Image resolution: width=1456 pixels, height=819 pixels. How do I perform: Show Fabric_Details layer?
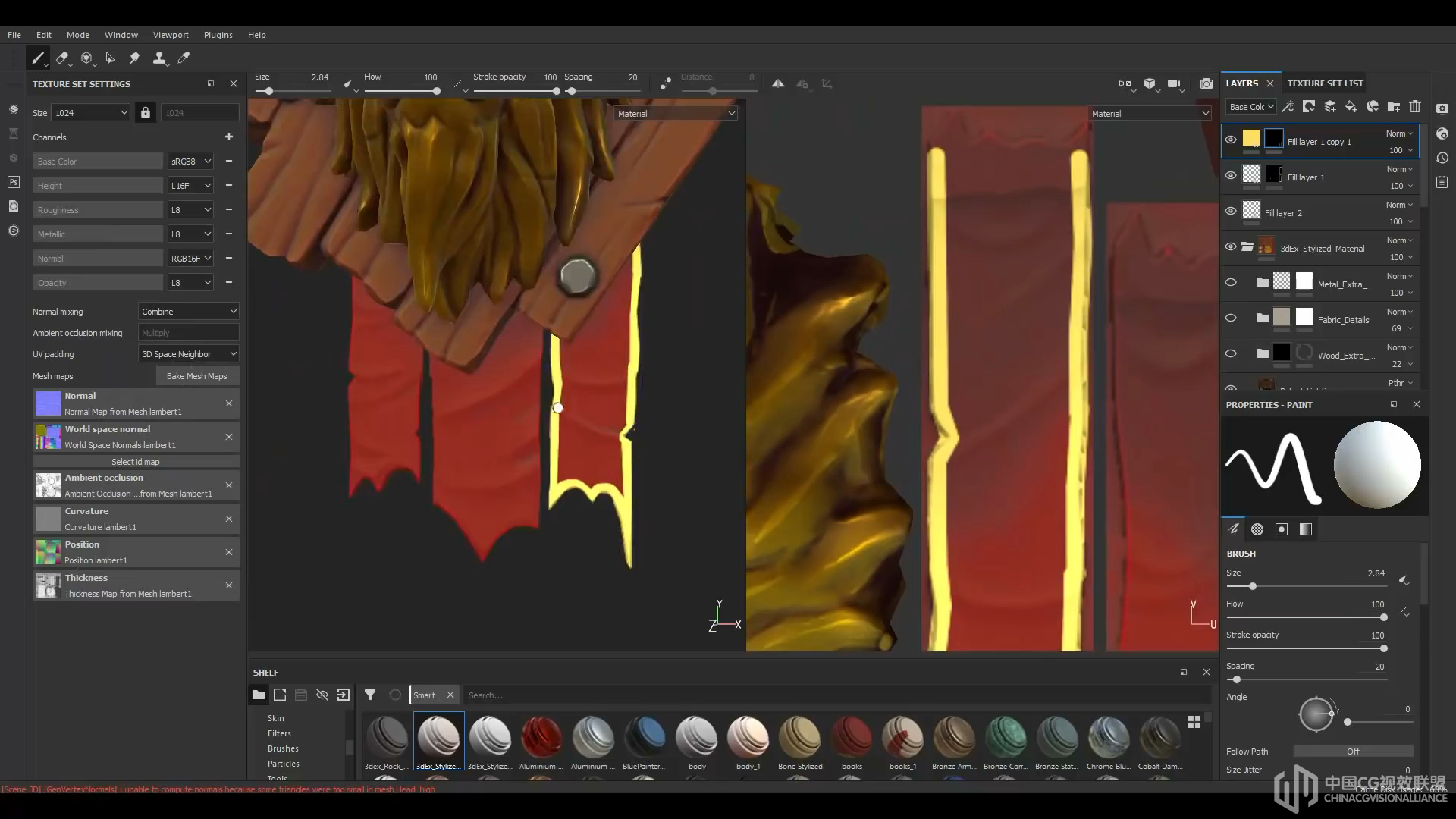click(1231, 318)
